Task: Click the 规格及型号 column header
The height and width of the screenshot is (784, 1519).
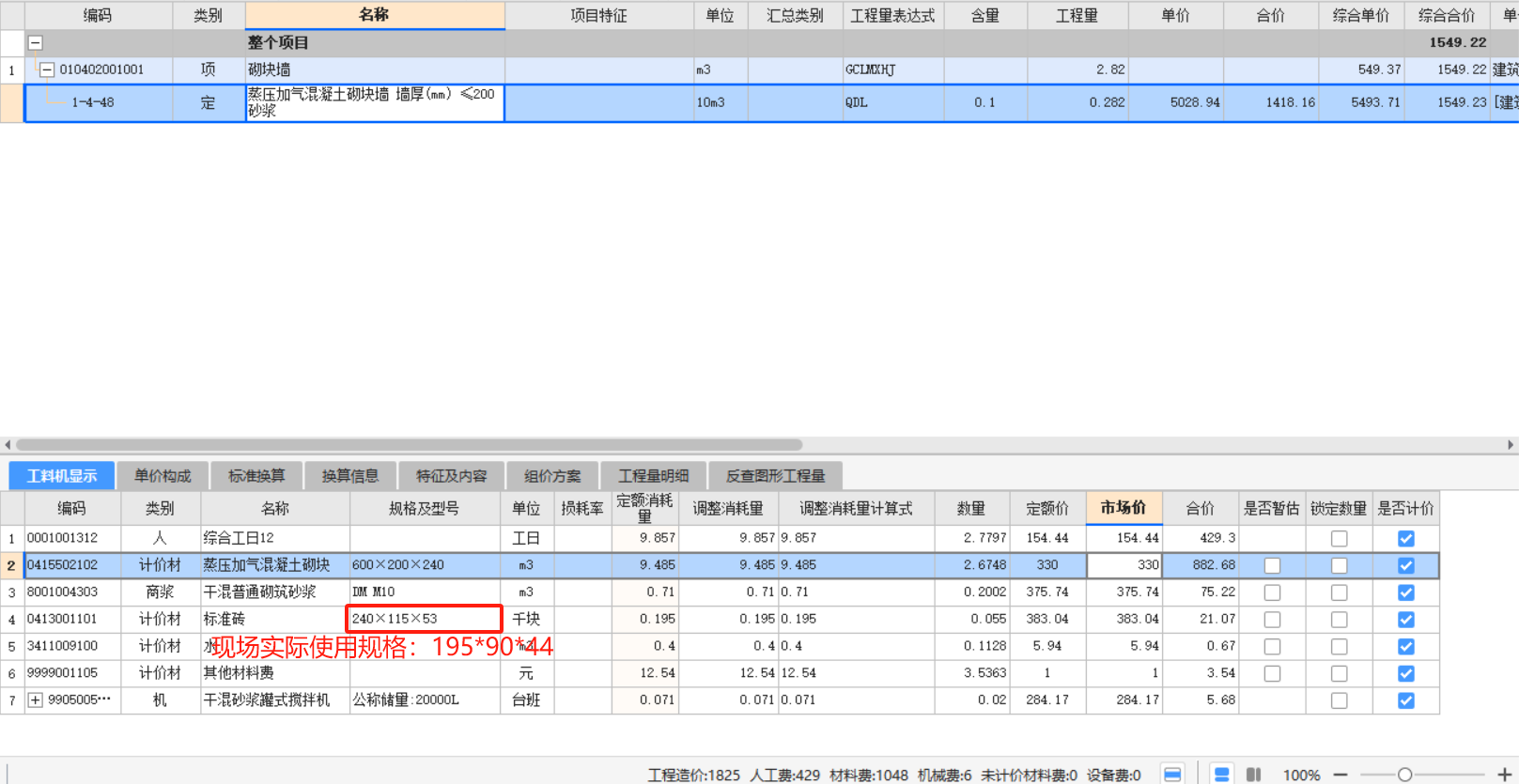Action: [x=425, y=508]
